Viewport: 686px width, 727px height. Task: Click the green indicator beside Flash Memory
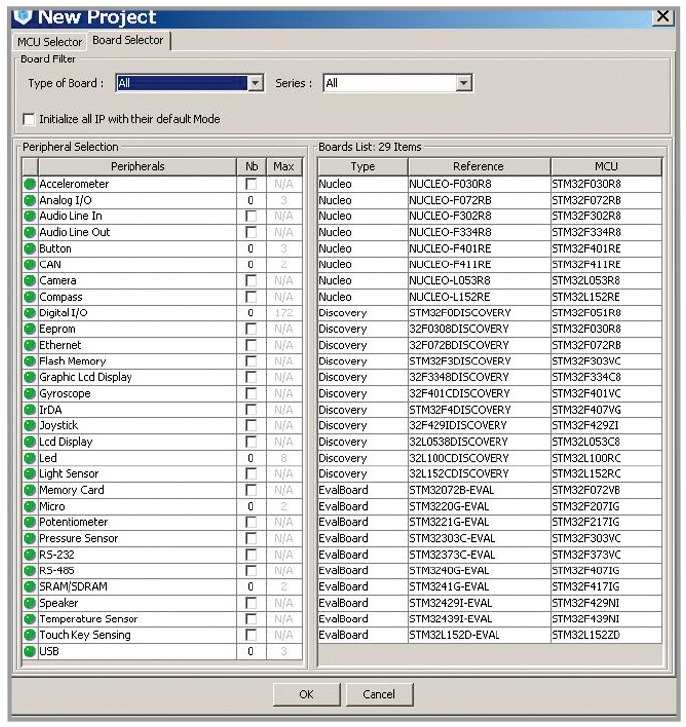[30, 361]
